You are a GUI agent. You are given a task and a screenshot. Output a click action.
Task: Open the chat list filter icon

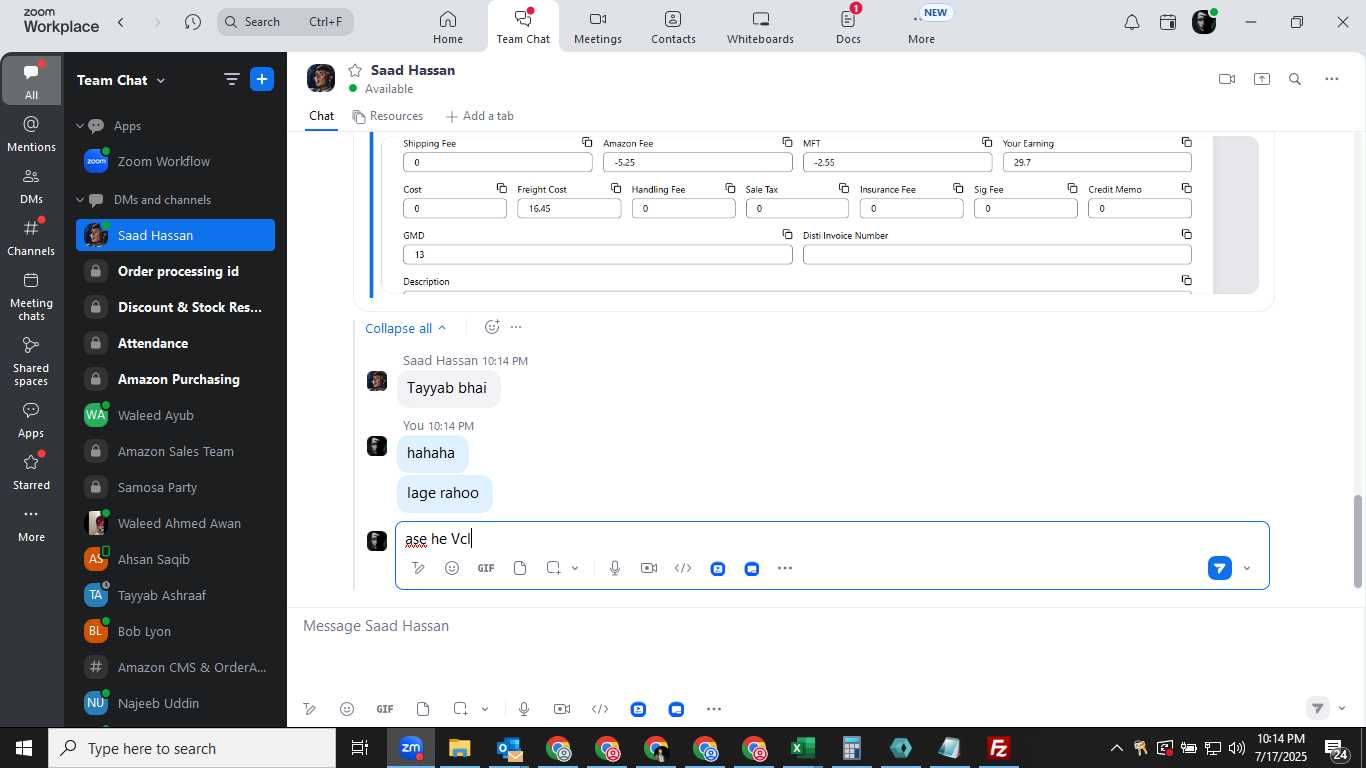tap(231, 80)
